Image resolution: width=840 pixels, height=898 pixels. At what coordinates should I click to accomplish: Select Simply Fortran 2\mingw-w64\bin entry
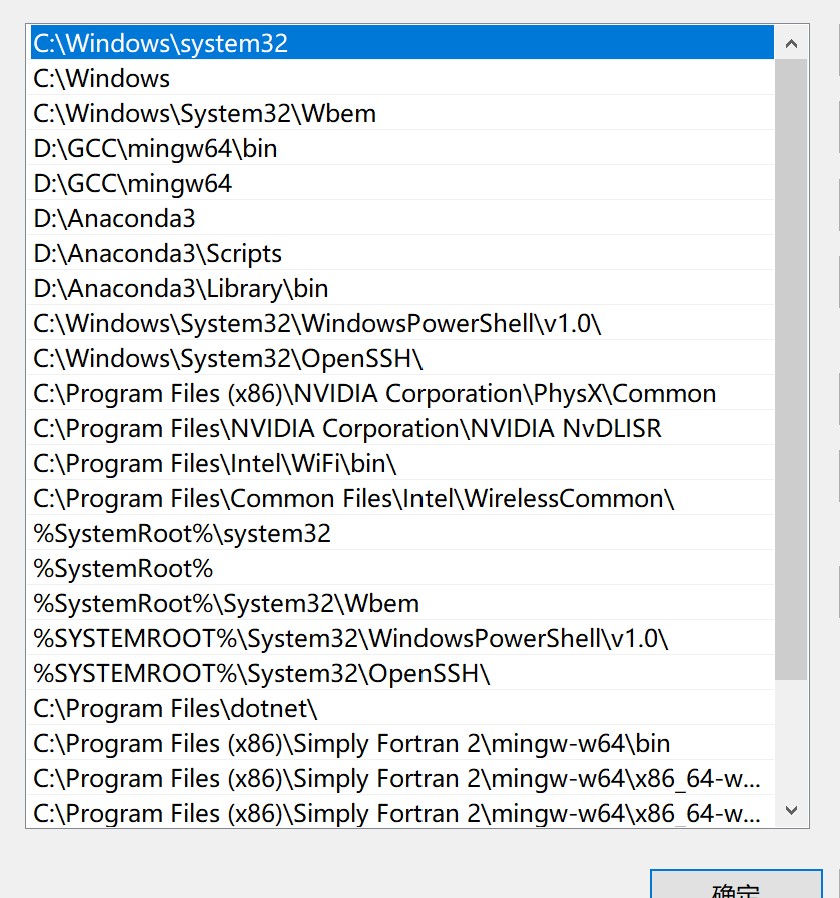(402, 743)
